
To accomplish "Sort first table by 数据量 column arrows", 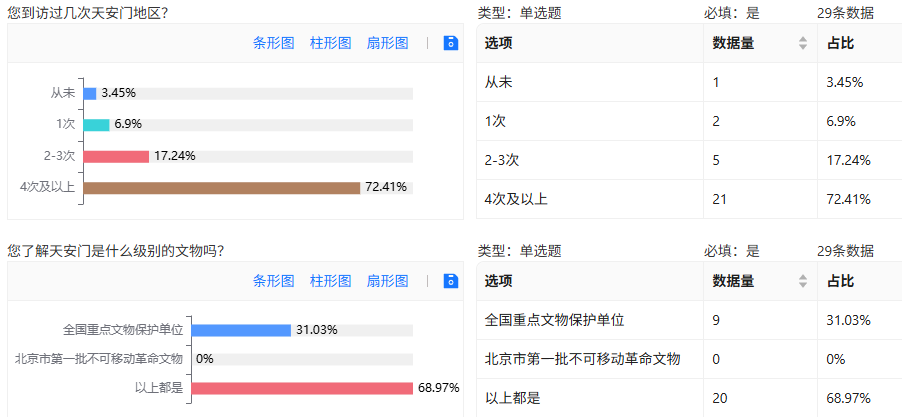I will click(802, 43).
